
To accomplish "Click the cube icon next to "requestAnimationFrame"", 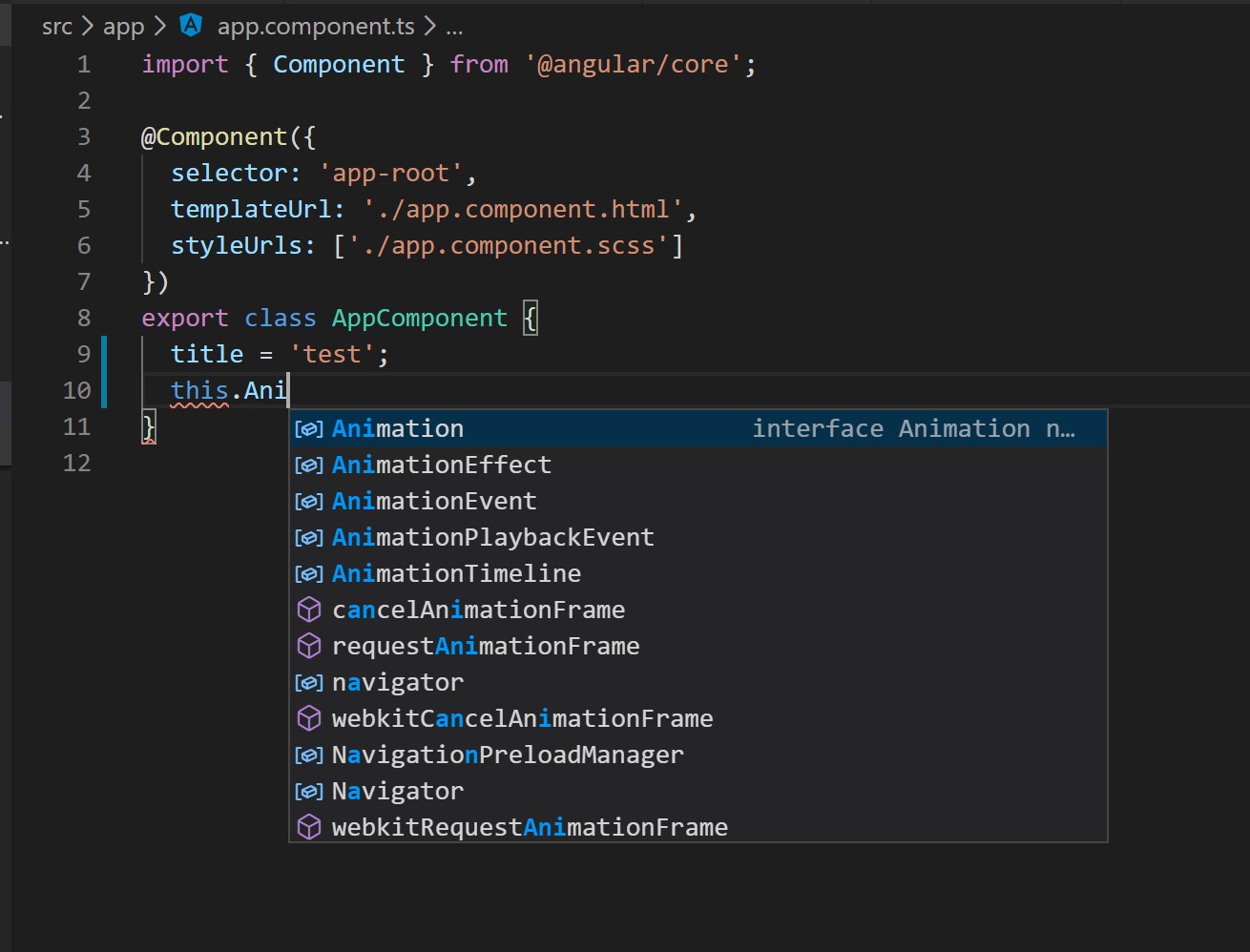I will point(308,645).
